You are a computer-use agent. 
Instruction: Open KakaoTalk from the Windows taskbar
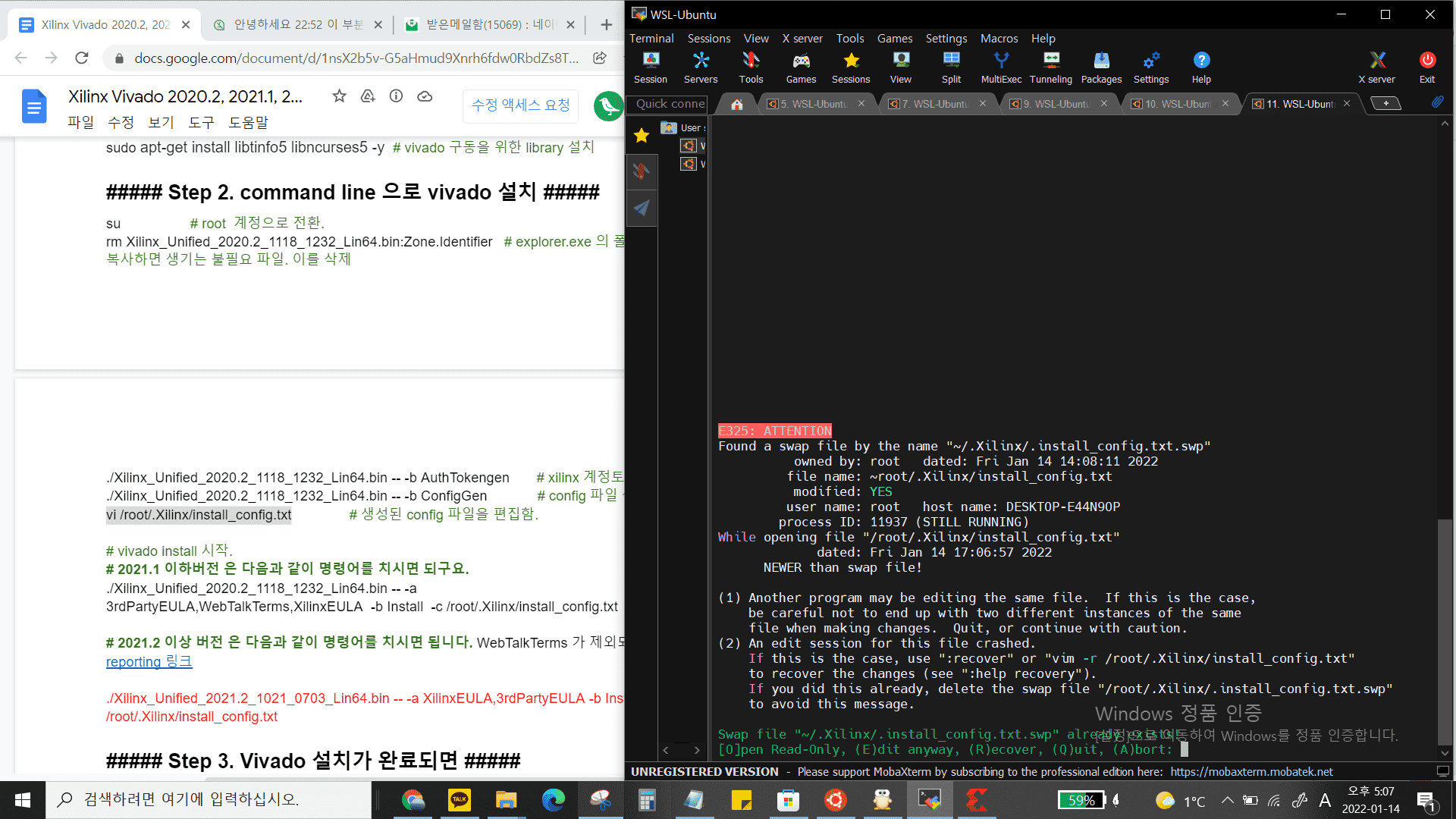pos(459,800)
